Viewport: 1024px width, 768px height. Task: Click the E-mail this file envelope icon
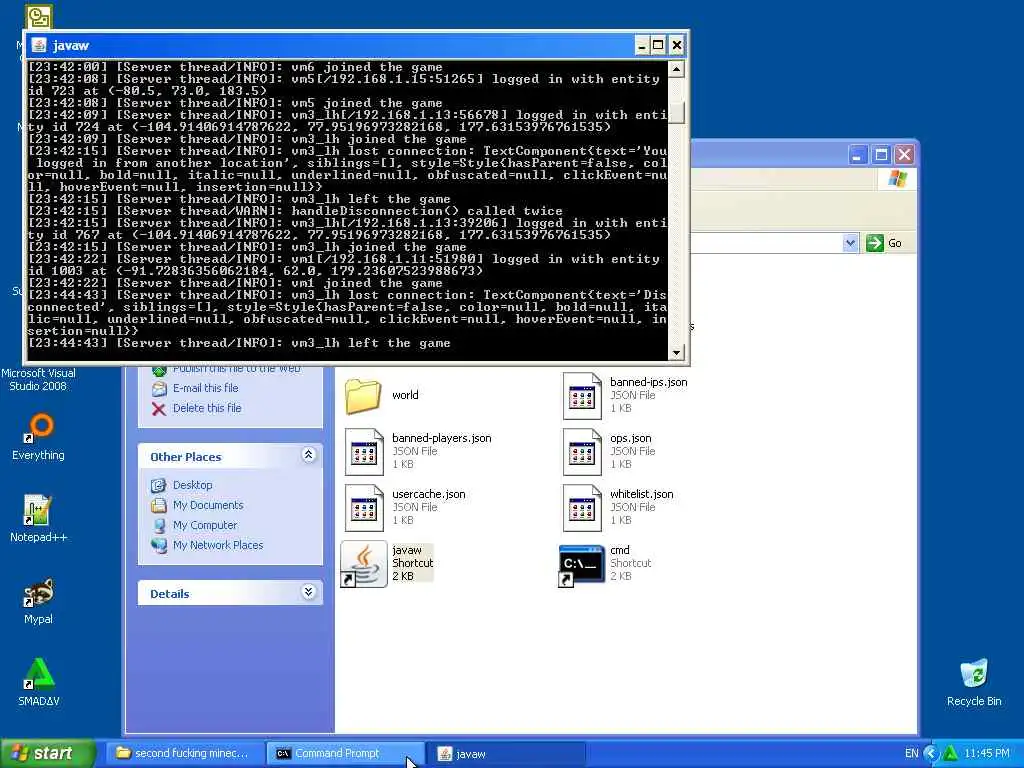pyautogui.click(x=159, y=389)
